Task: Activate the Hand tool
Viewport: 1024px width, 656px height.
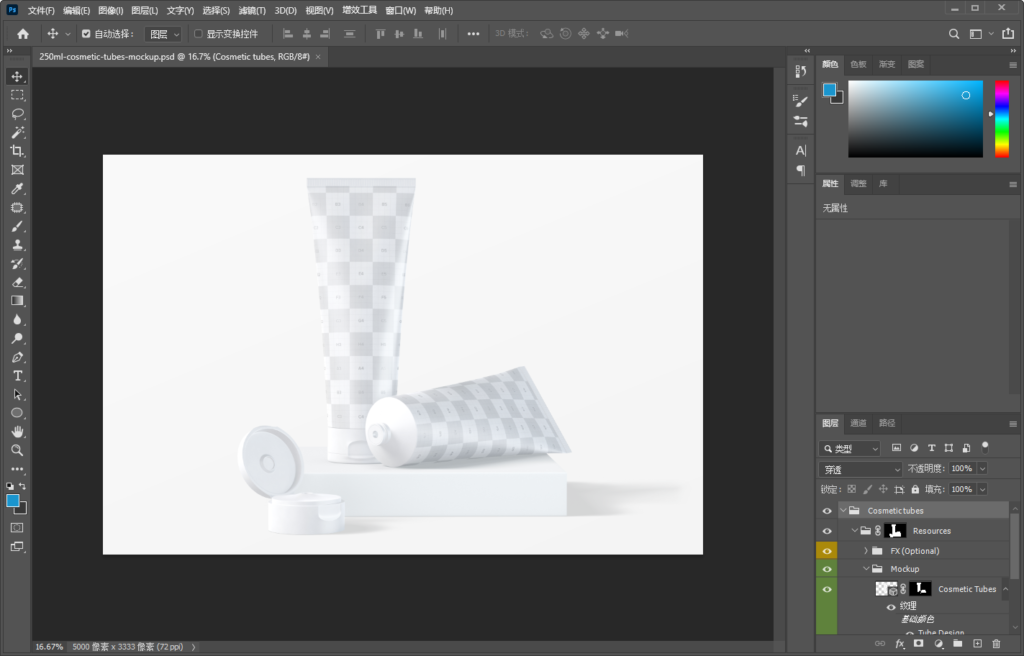Action: coord(17,432)
